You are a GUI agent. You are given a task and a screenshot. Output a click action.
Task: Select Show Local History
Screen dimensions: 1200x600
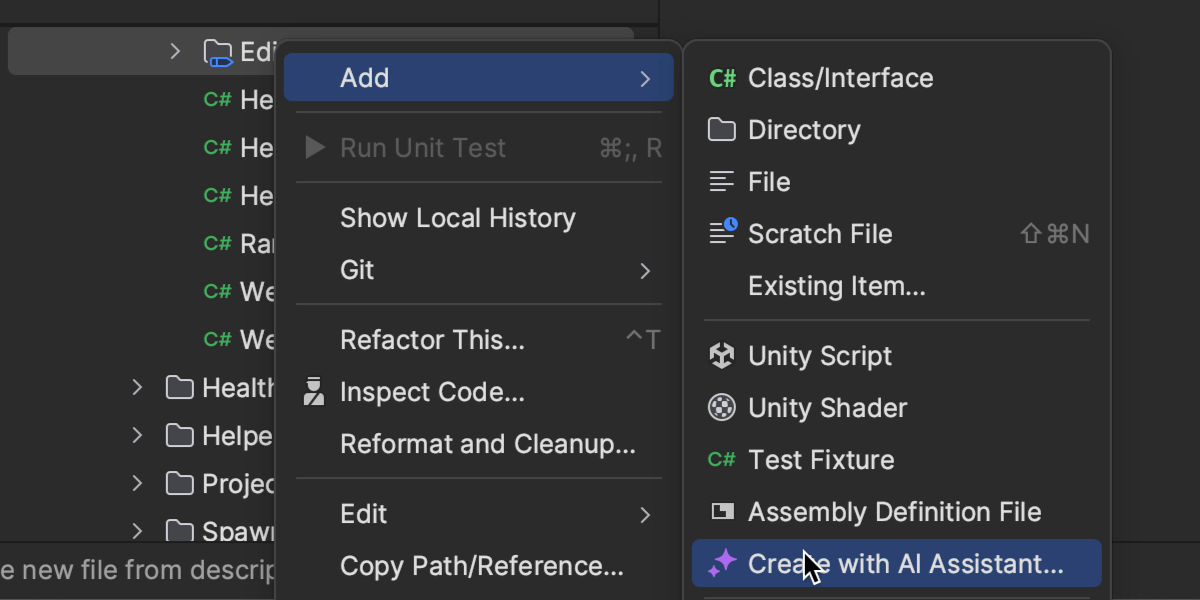(457, 218)
